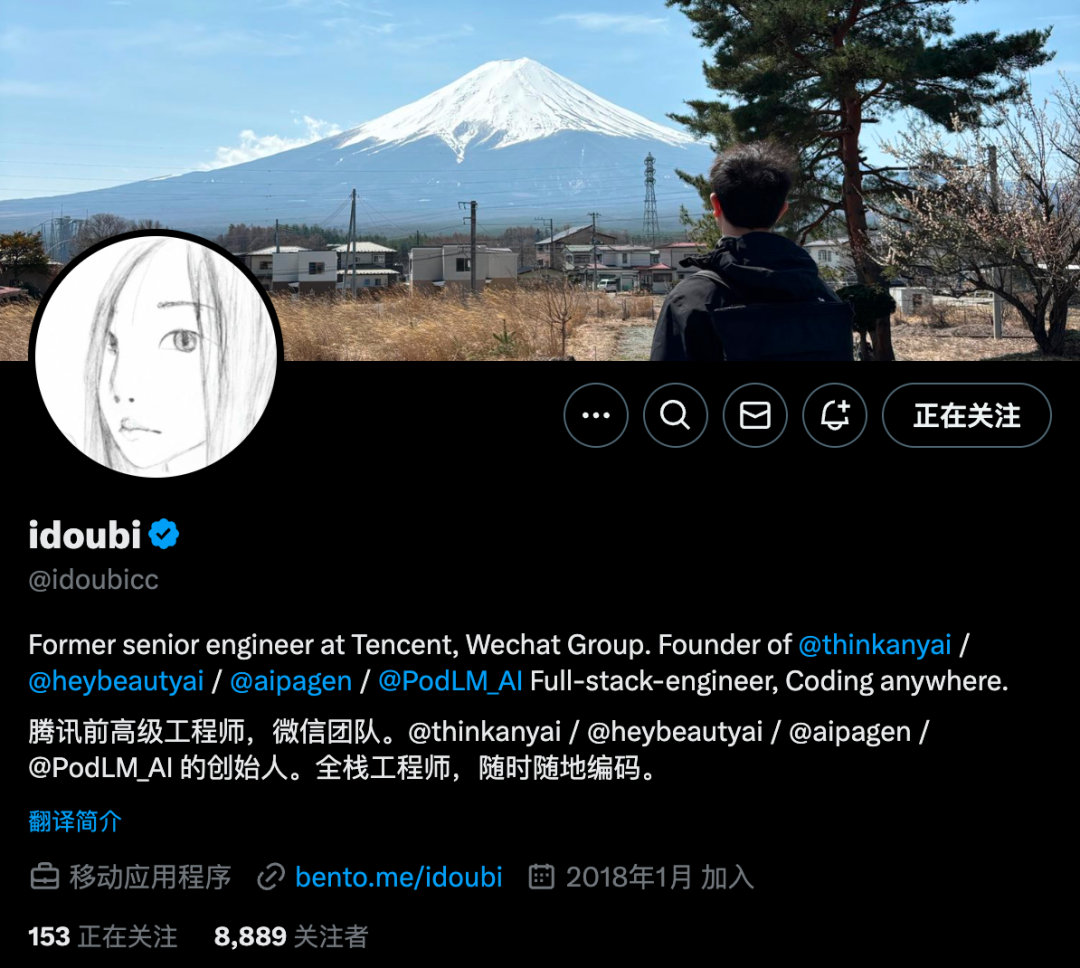View the 8,889 关注者 followers list

pyautogui.click(x=291, y=937)
